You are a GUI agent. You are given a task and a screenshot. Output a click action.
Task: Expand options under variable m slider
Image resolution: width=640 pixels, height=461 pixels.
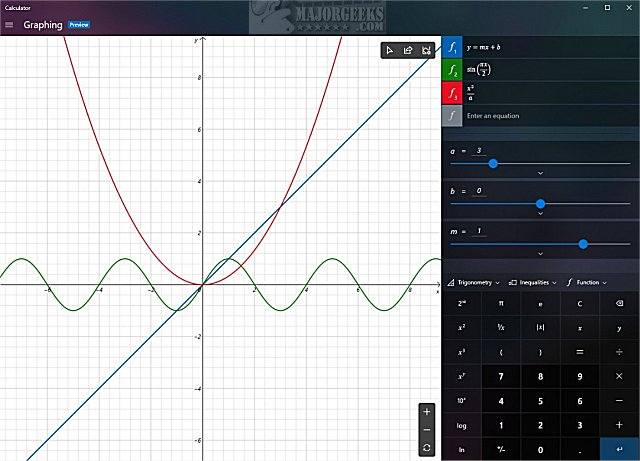[540, 254]
